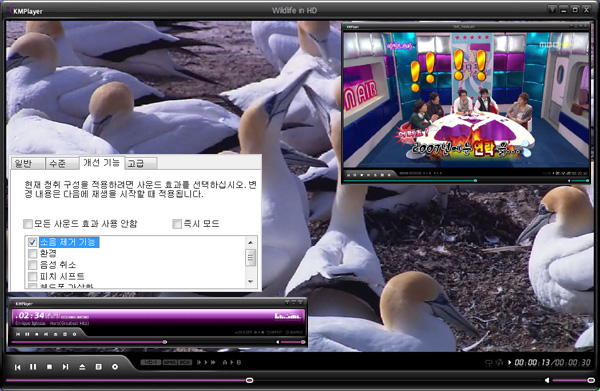Enable the 환경 effect checkbox

tap(33, 253)
